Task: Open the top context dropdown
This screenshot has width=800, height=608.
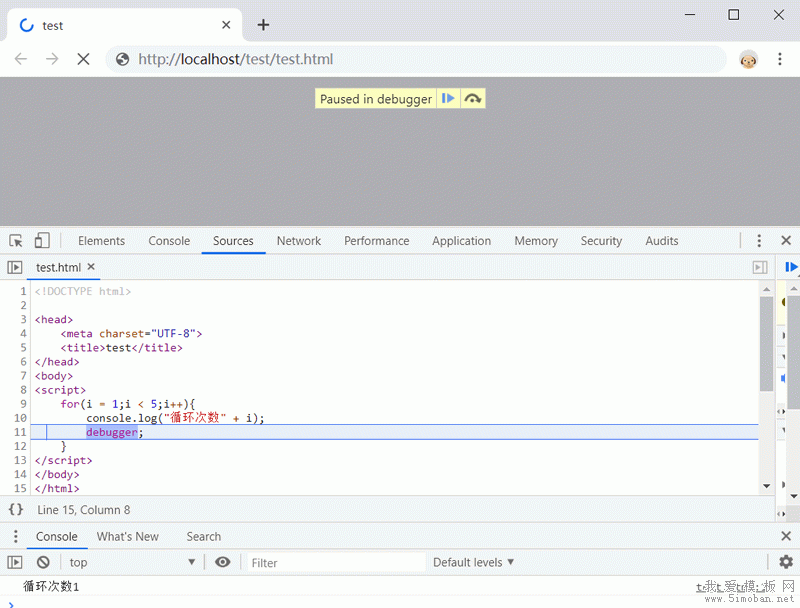Action: (x=132, y=562)
